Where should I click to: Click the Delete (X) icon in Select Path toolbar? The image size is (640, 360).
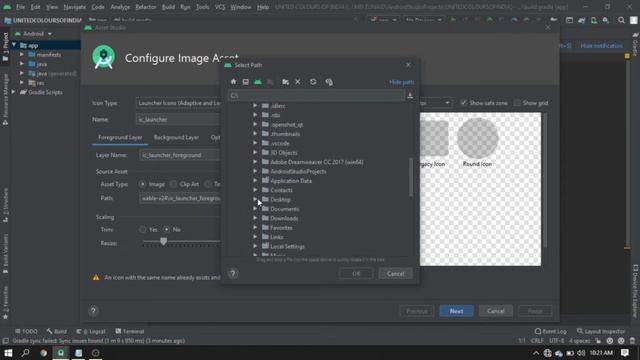click(x=298, y=82)
